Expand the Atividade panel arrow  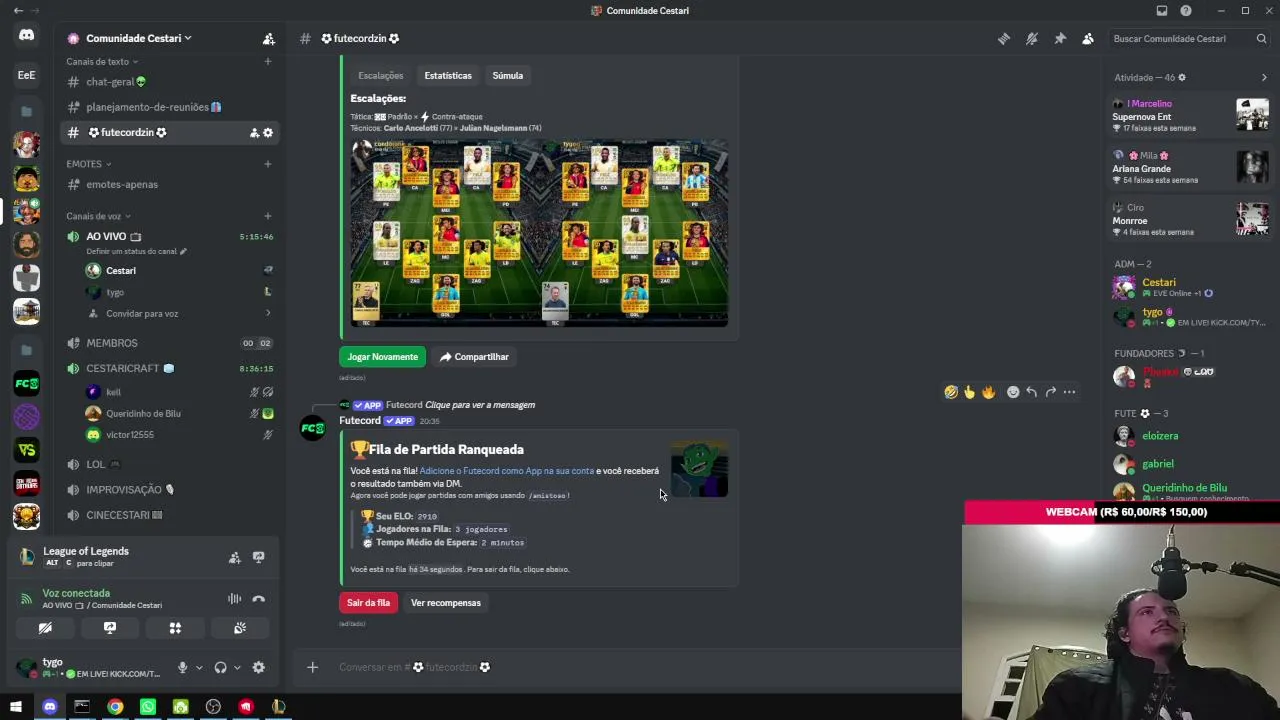click(x=1264, y=77)
